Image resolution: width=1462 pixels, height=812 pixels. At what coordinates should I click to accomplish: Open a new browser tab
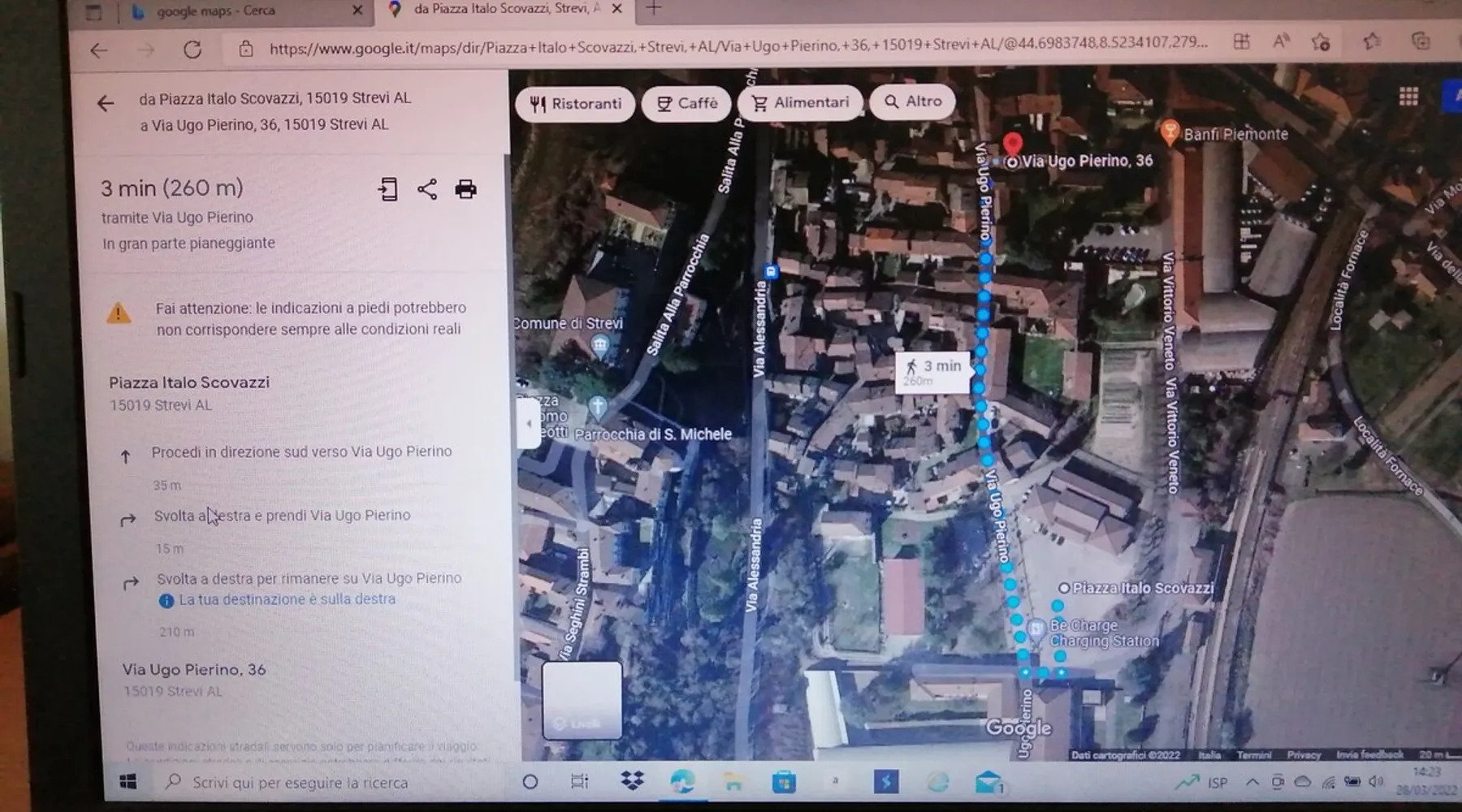click(x=654, y=8)
